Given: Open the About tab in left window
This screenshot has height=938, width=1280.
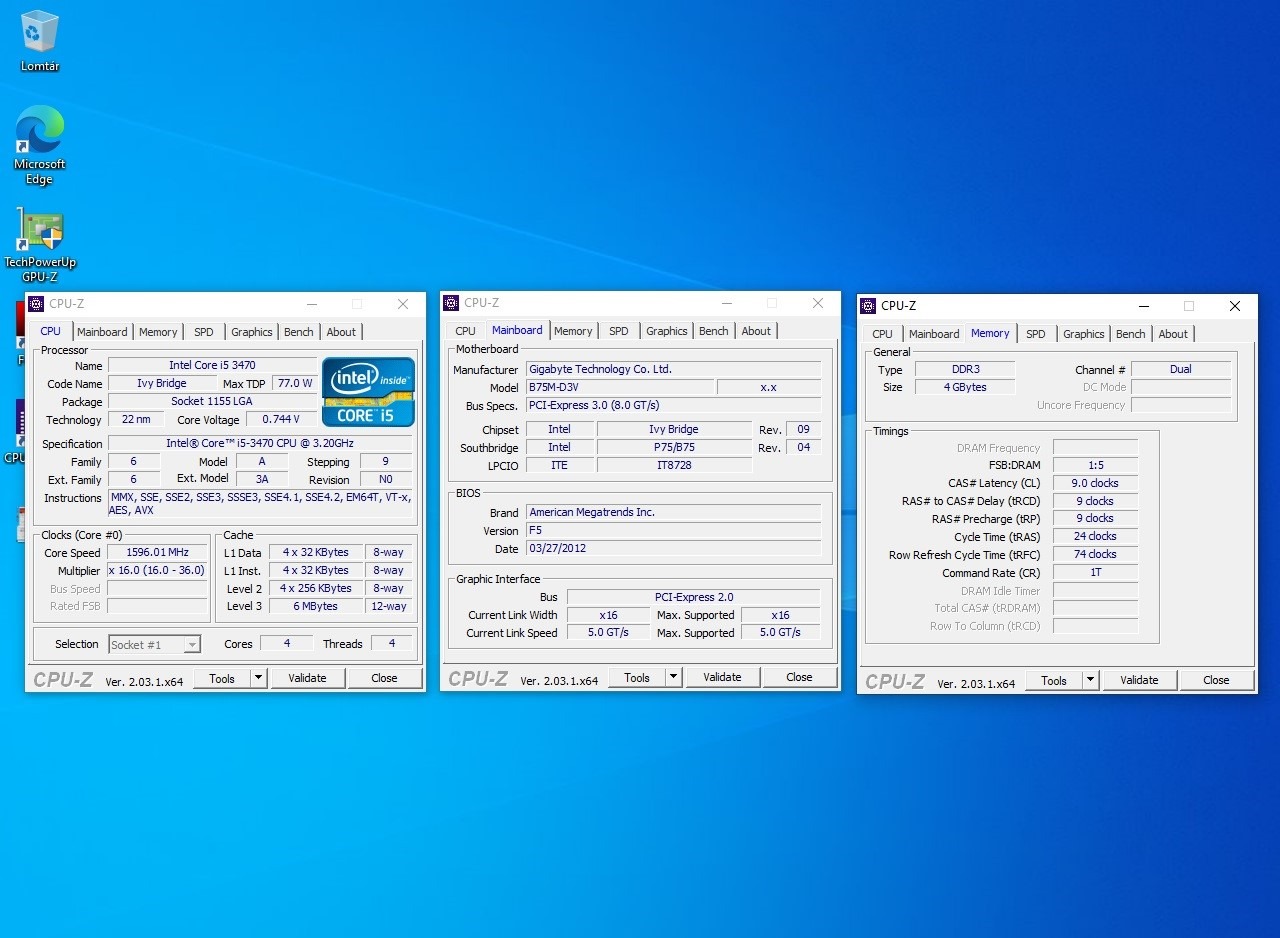Looking at the screenshot, I should click(341, 332).
